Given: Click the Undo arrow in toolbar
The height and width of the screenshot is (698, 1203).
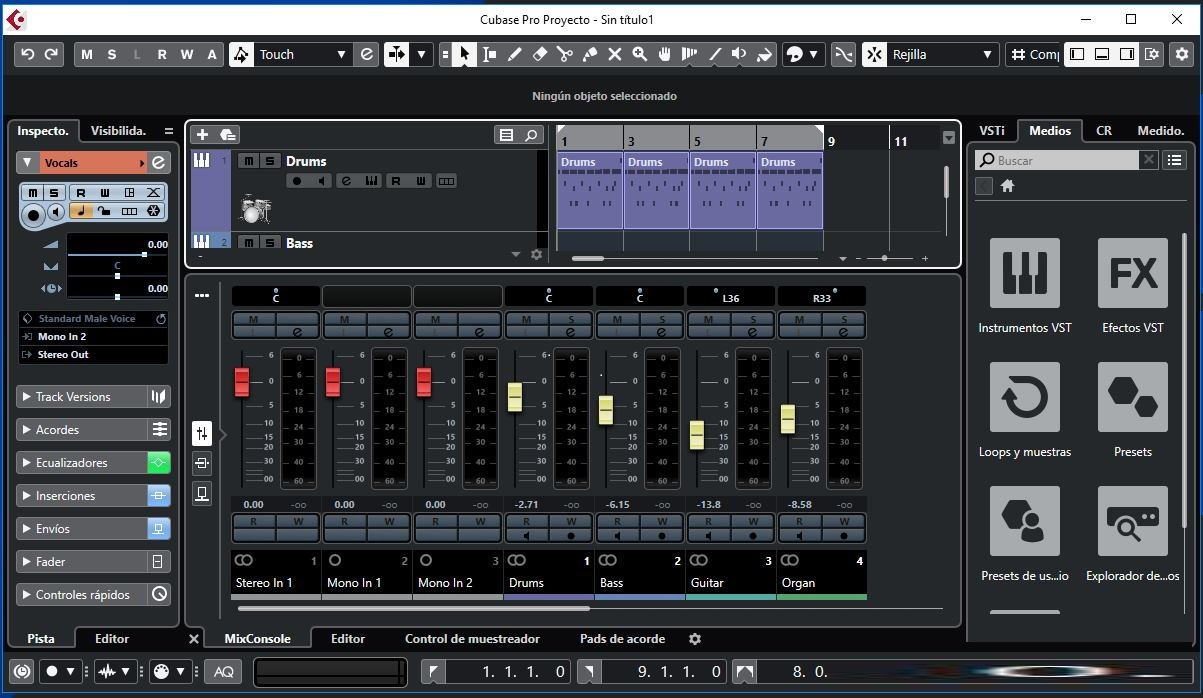Looking at the screenshot, I should point(28,54).
